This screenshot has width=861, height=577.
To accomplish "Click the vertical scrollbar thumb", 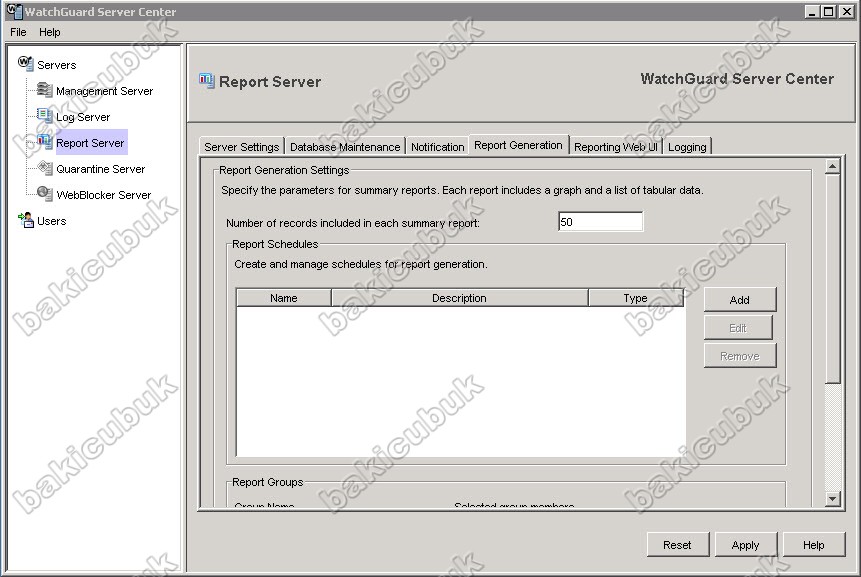I will [x=832, y=278].
